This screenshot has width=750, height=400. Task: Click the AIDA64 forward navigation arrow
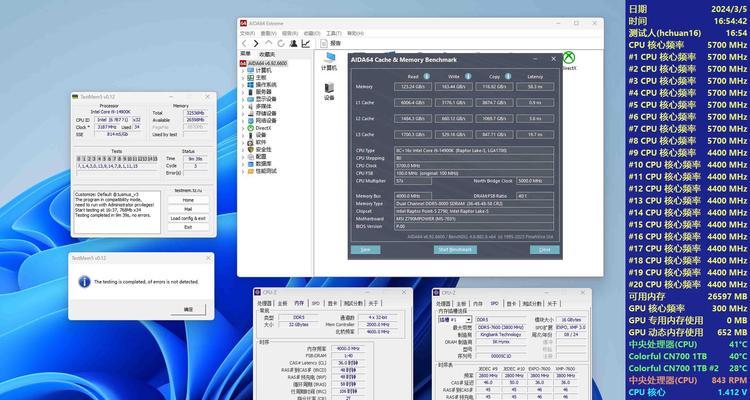point(256,44)
